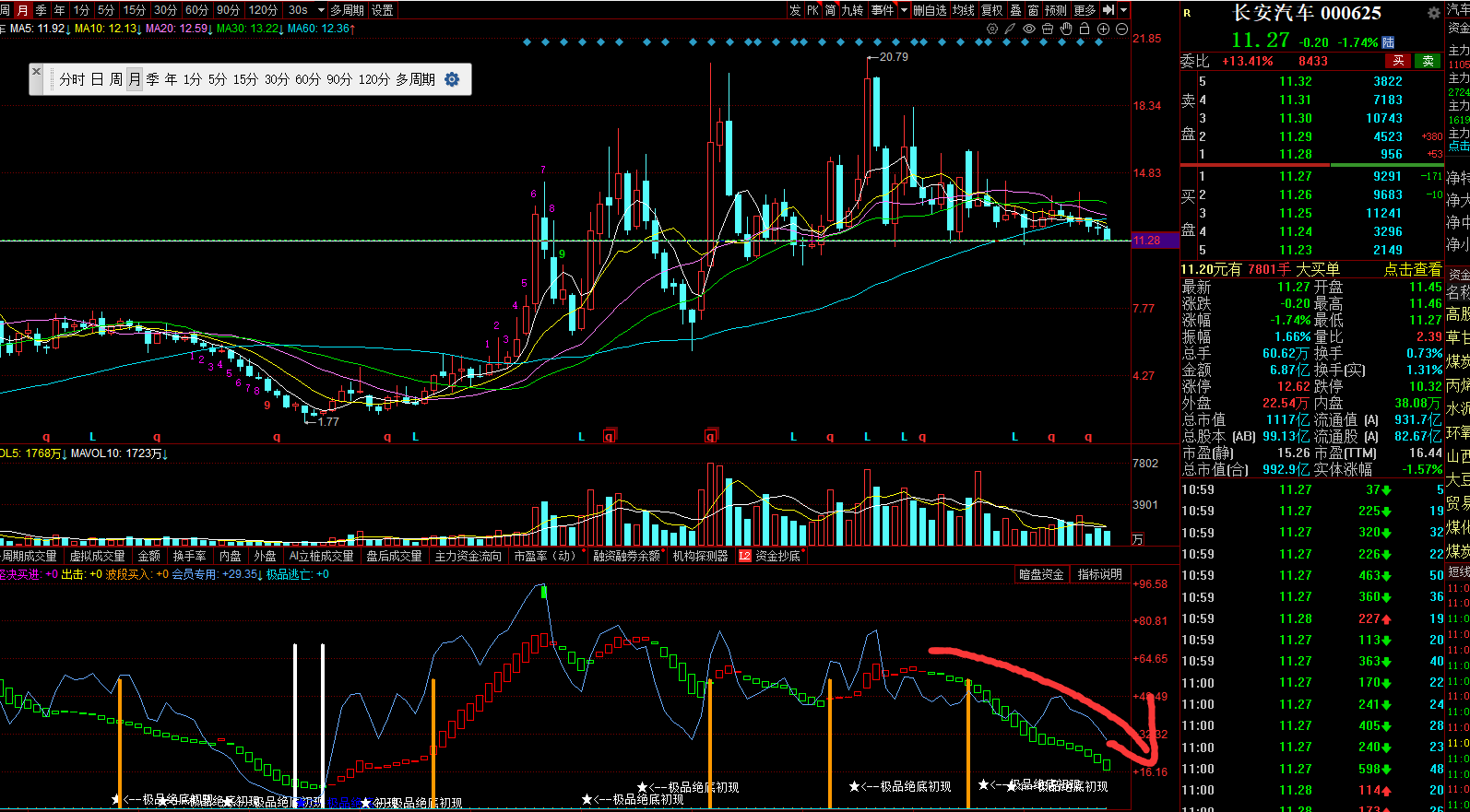Click the green 卖 sell button
Image resolution: width=1470 pixels, height=812 pixels.
[1428, 61]
